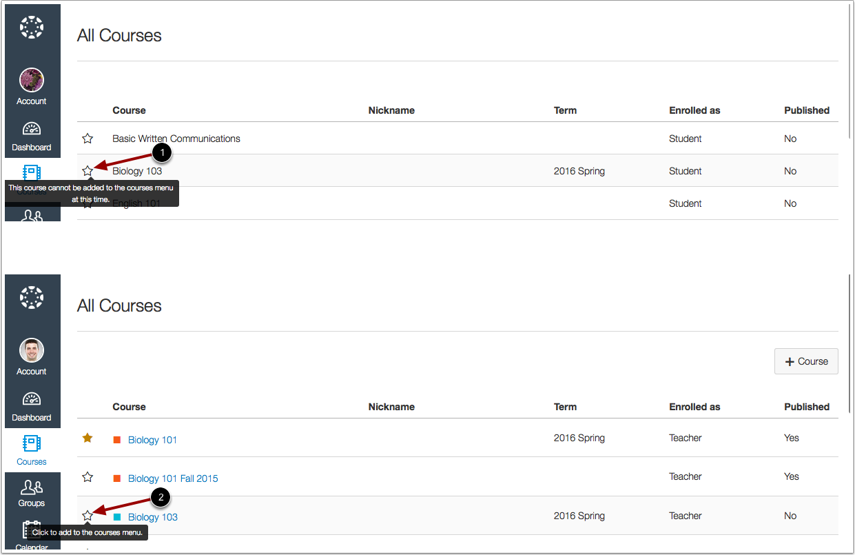Viewport: 855px width, 555px height.
Task: Open the Biology 101 course link
Action: point(153,440)
